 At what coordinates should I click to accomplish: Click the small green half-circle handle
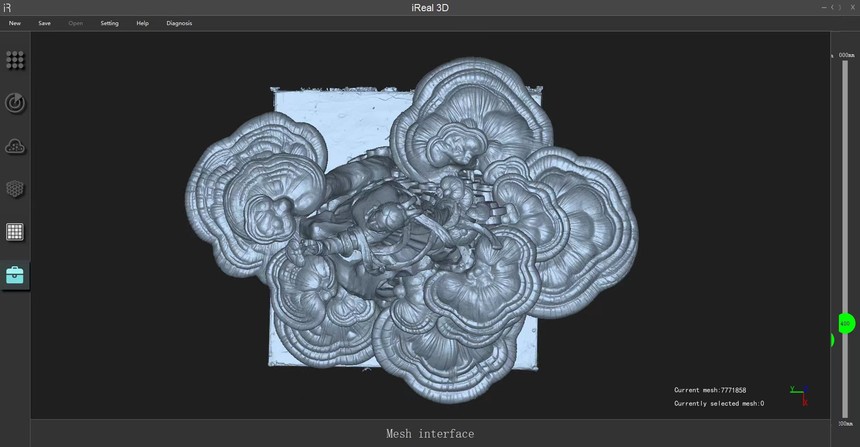(x=832, y=340)
